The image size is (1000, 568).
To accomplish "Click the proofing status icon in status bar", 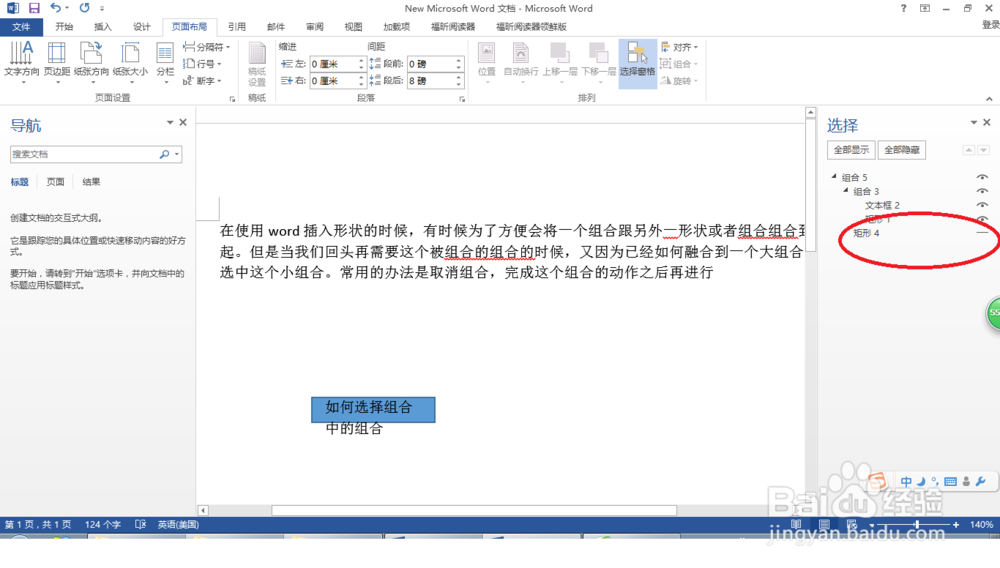I will pos(140,525).
